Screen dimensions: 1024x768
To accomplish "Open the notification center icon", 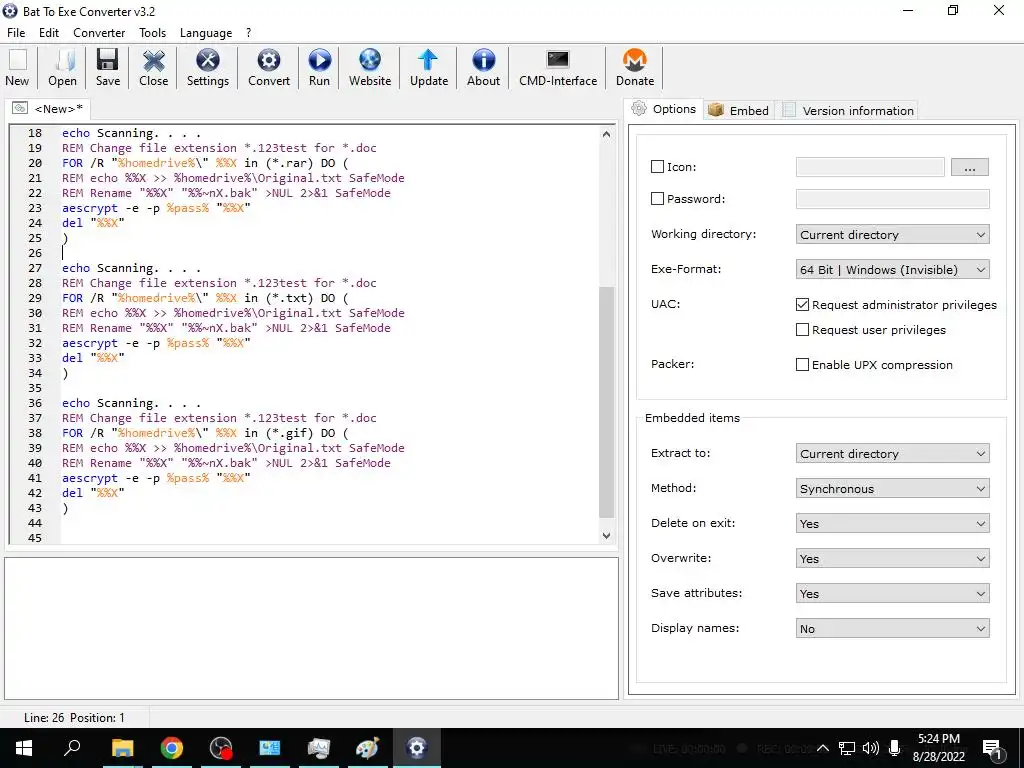I will 992,749.
